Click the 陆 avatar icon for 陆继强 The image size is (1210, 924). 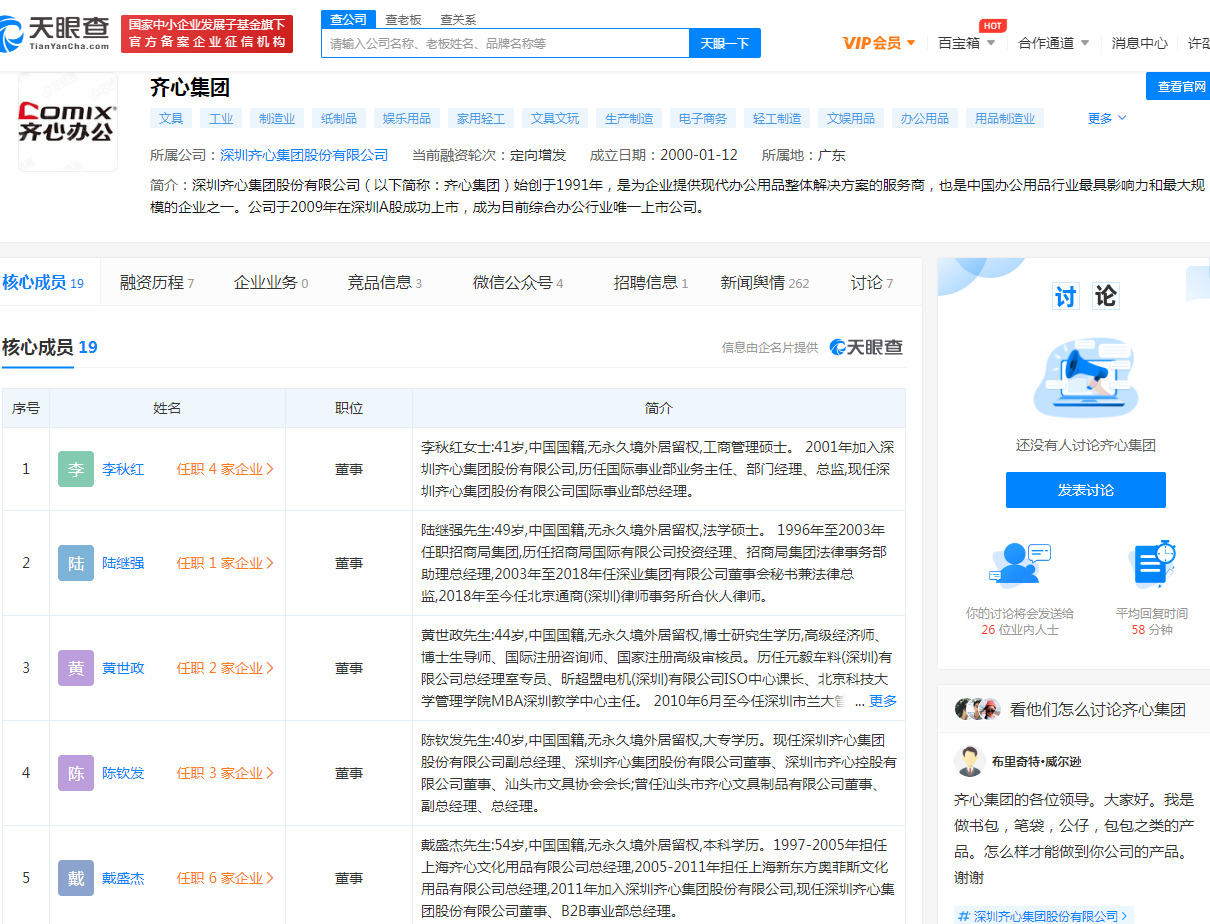point(76,563)
